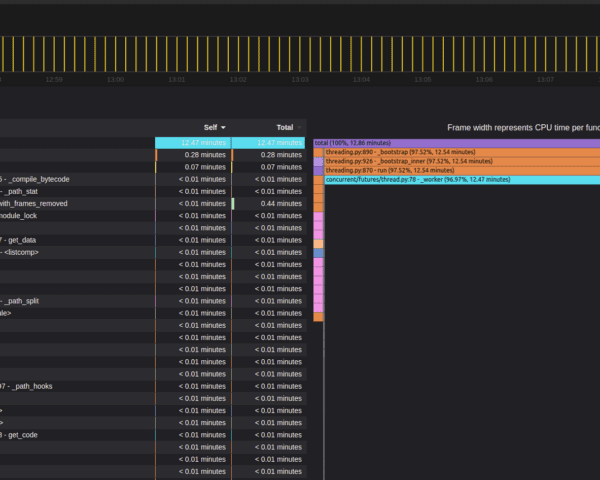Click the small blue flame graph block
Screen dimensions: 600x480
coord(318,254)
